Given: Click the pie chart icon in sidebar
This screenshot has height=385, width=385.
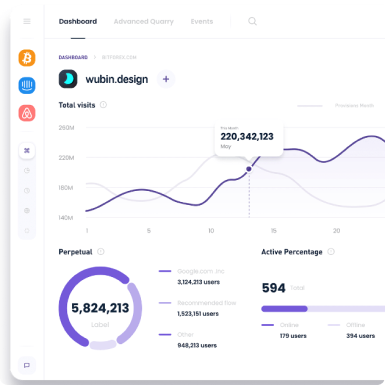Looking at the screenshot, I should 27,171.
